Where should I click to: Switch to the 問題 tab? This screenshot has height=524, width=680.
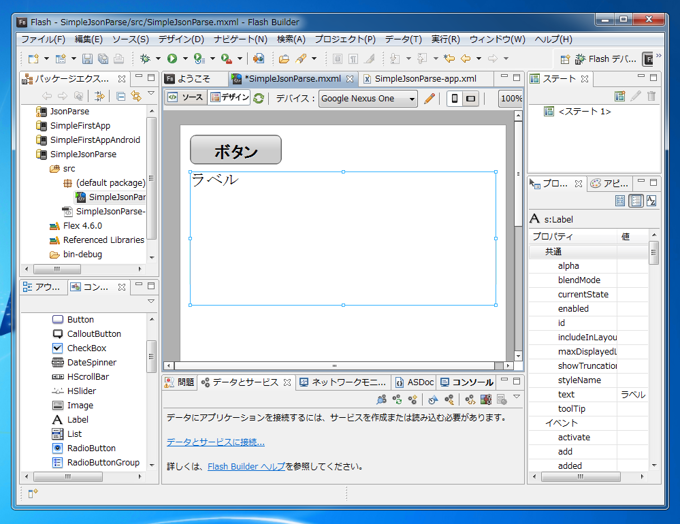tap(180, 382)
